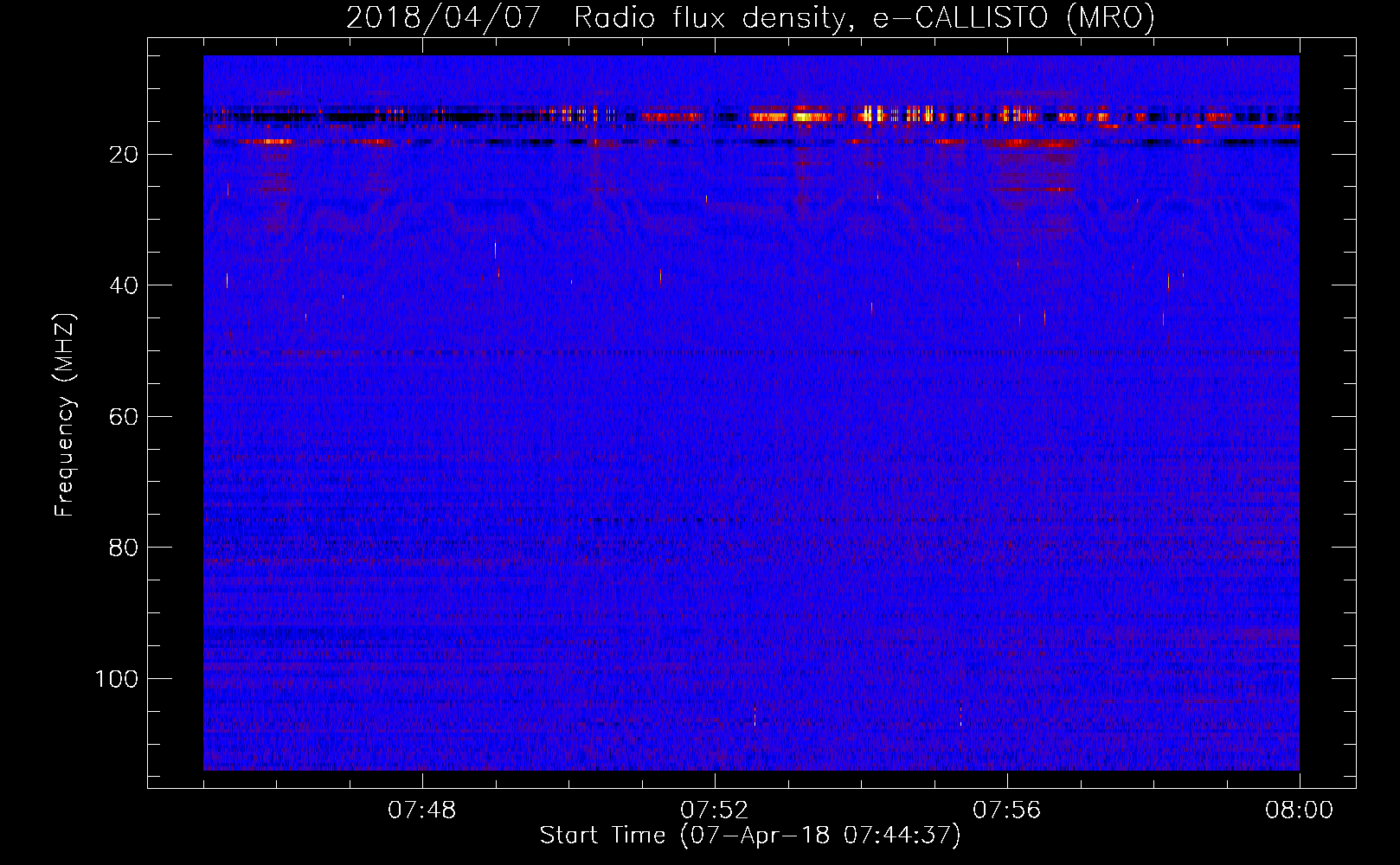Click the 07:56 time tick label
The height and width of the screenshot is (865, 1400).
1007,811
